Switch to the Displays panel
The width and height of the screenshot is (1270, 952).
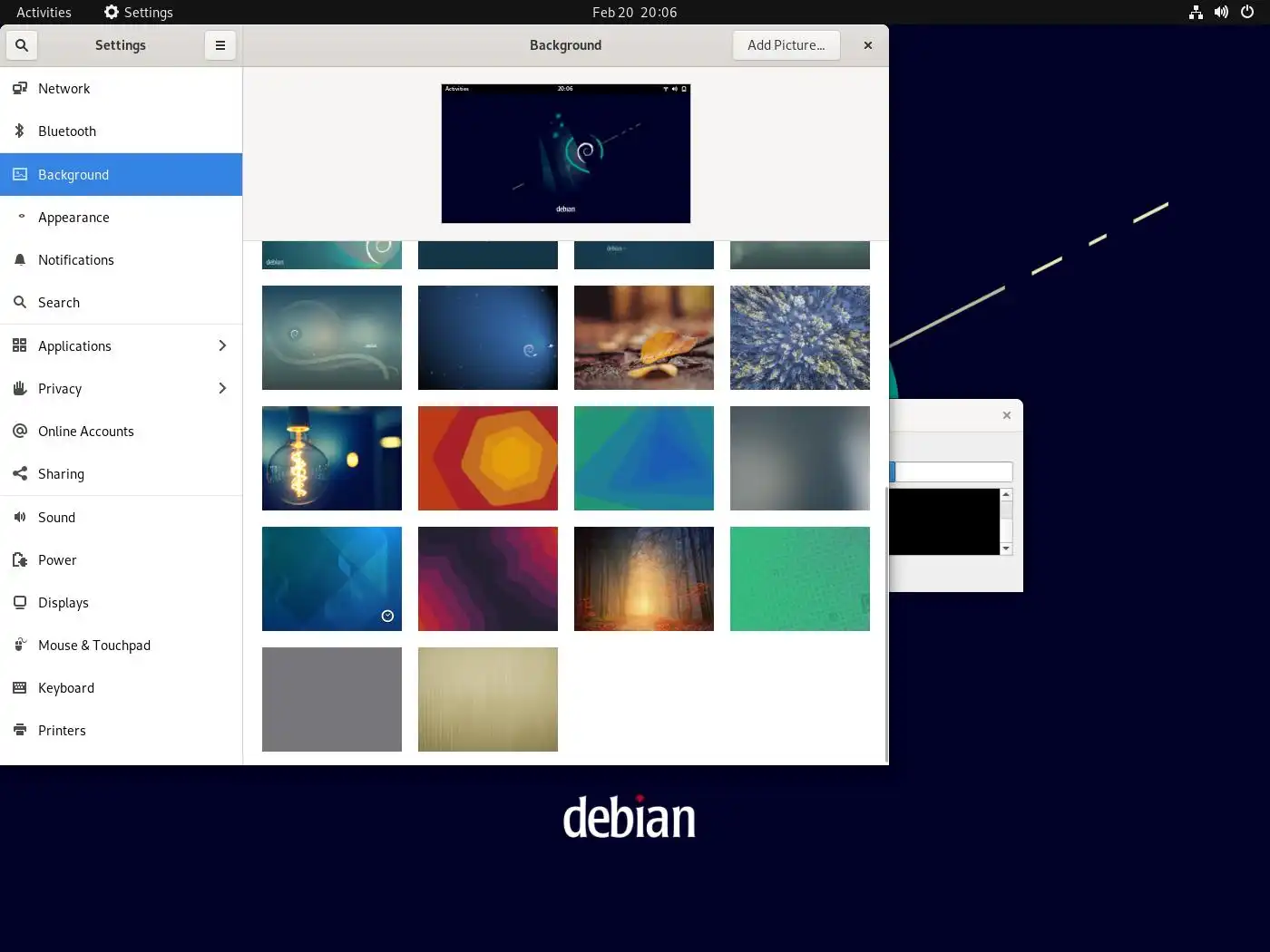[122, 602]
